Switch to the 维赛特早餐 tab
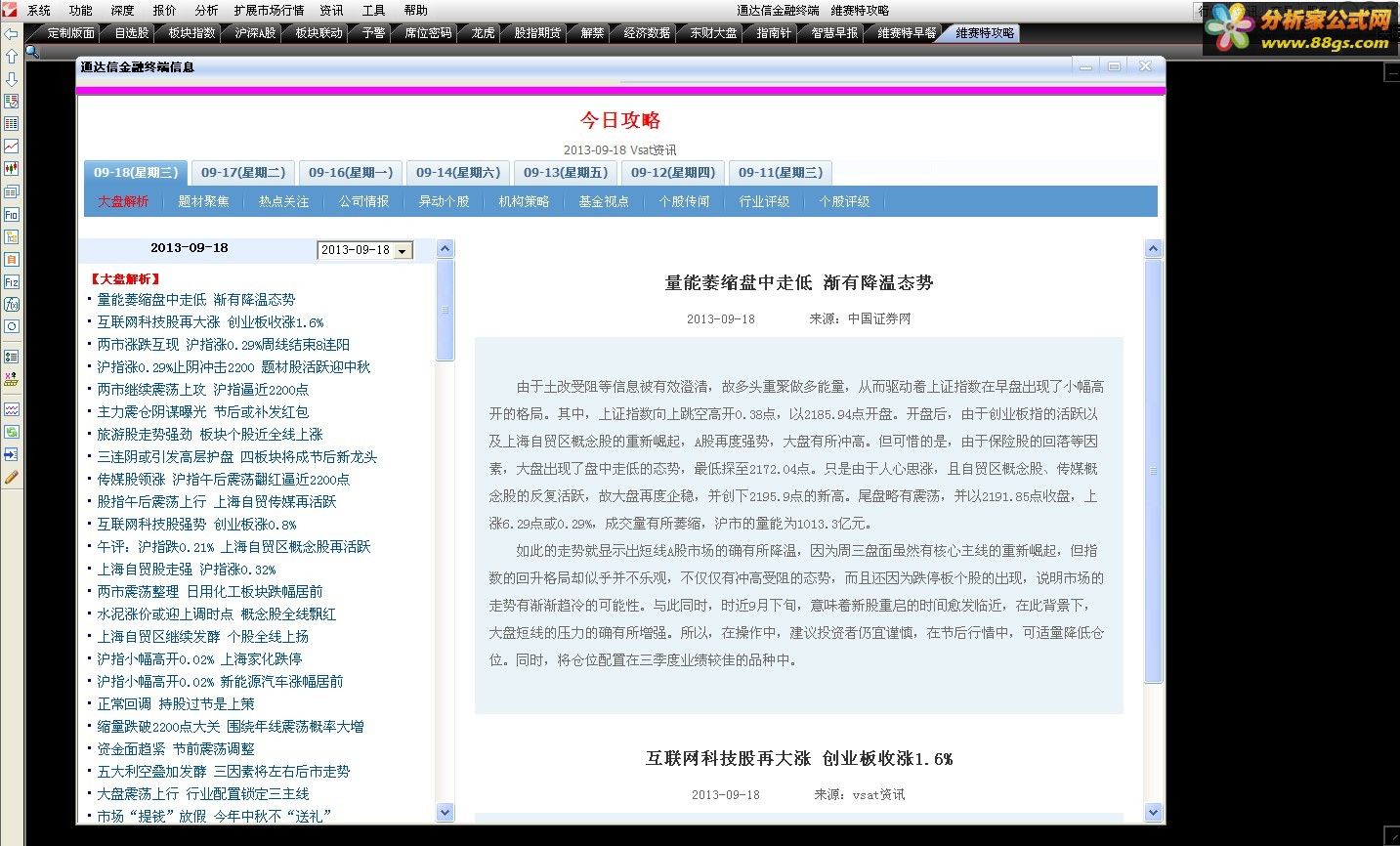 (906, 33)
